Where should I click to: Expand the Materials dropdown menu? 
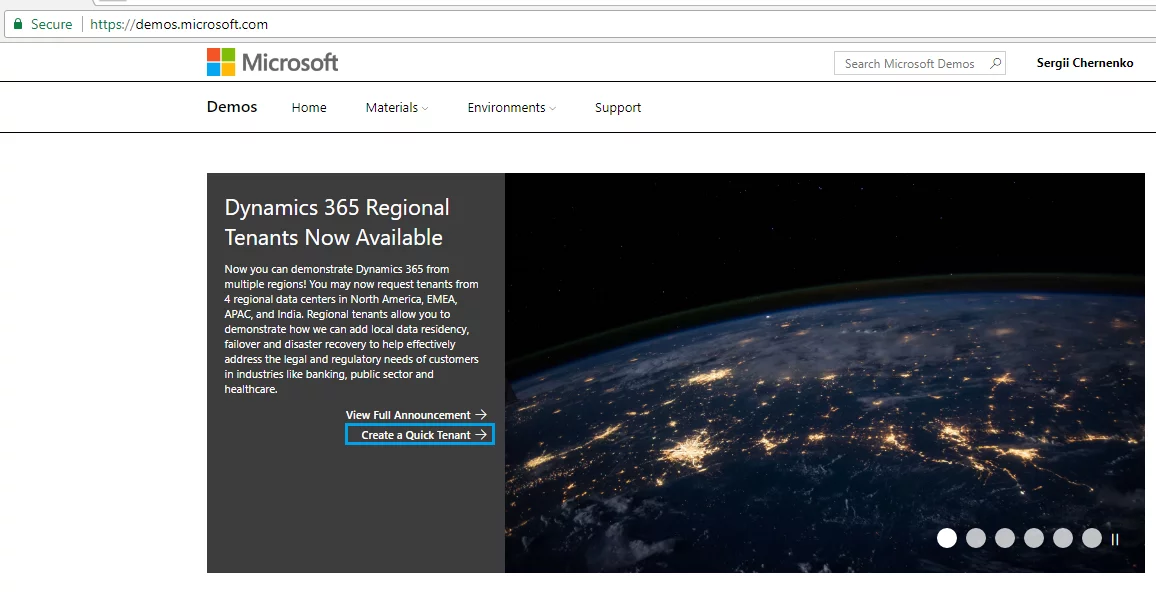coord(396,108)
